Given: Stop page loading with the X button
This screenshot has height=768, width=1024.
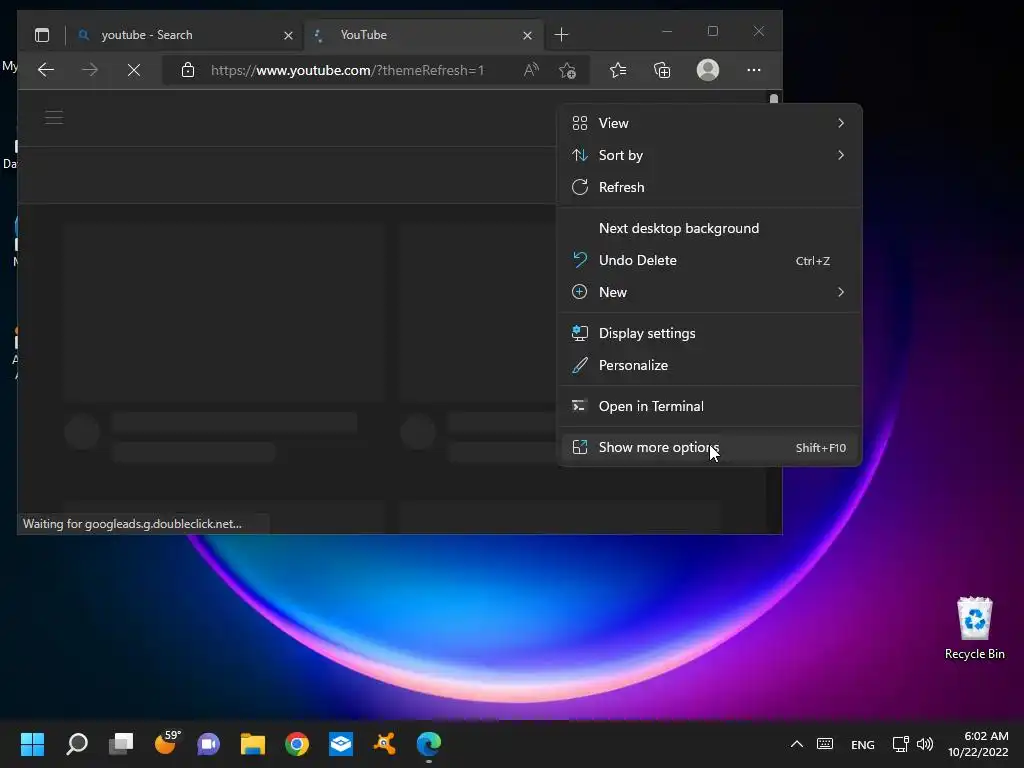Looking at the screenshot, I should 134,70.
